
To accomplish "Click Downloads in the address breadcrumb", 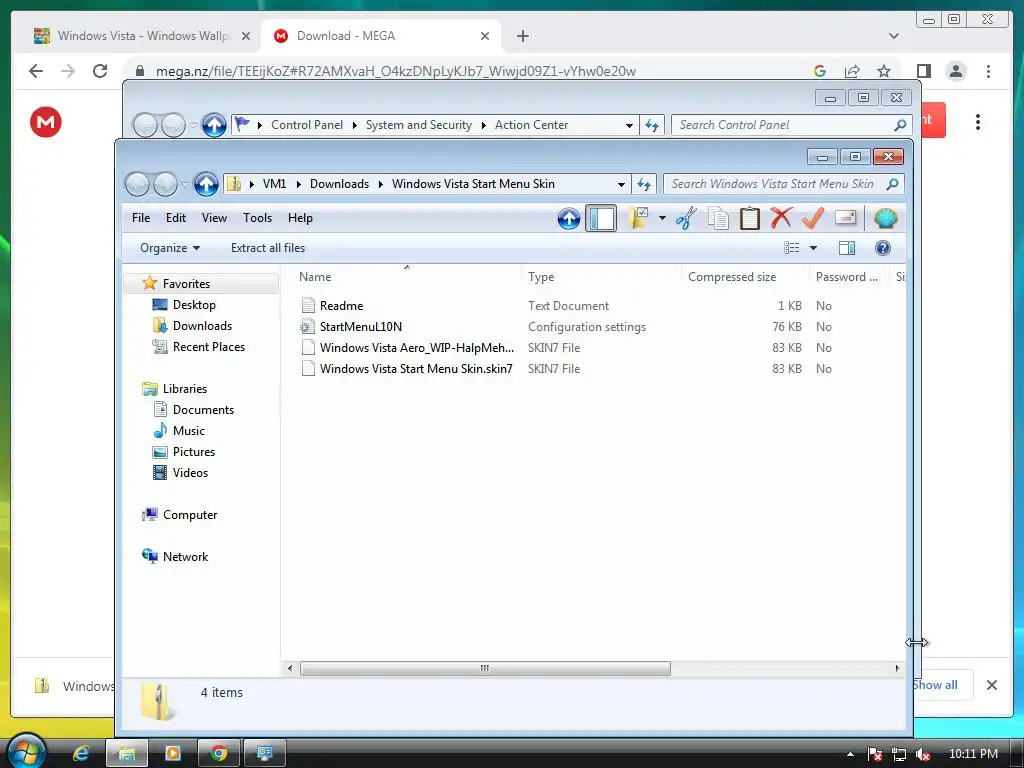I will pos(340,184).
